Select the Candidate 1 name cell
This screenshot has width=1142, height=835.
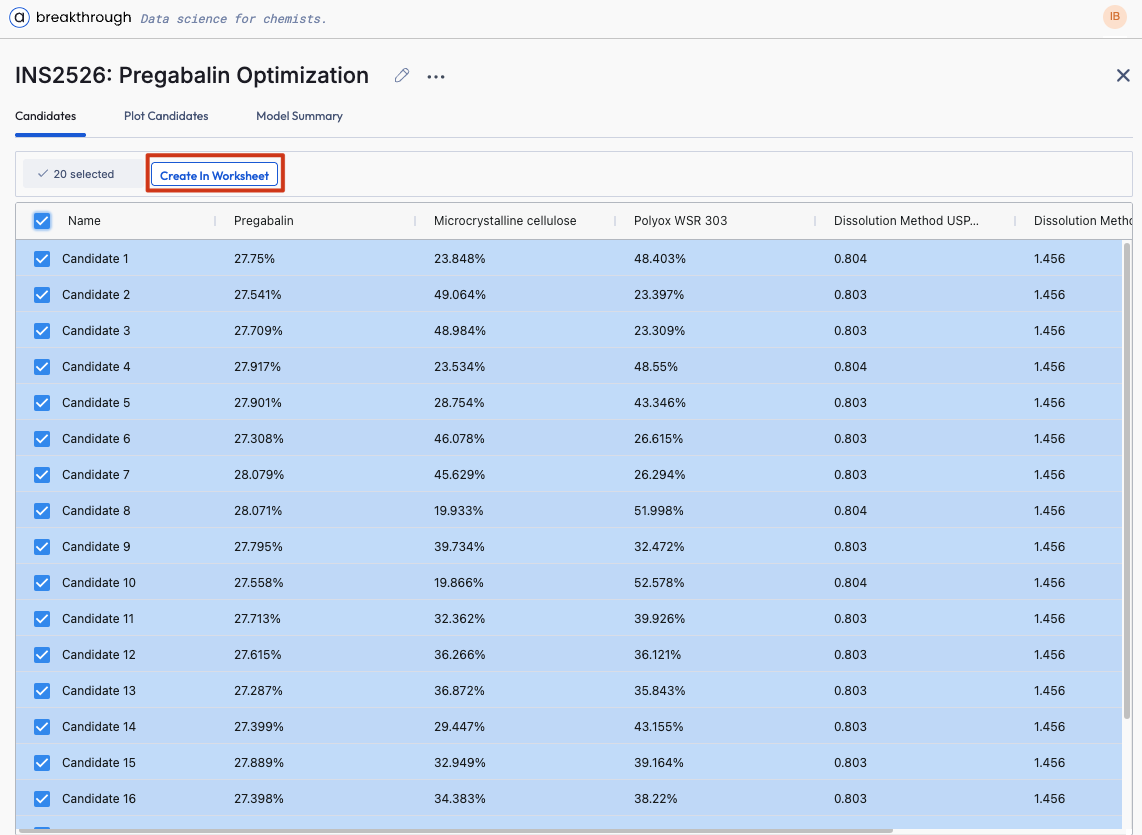(x=95, y=259)
